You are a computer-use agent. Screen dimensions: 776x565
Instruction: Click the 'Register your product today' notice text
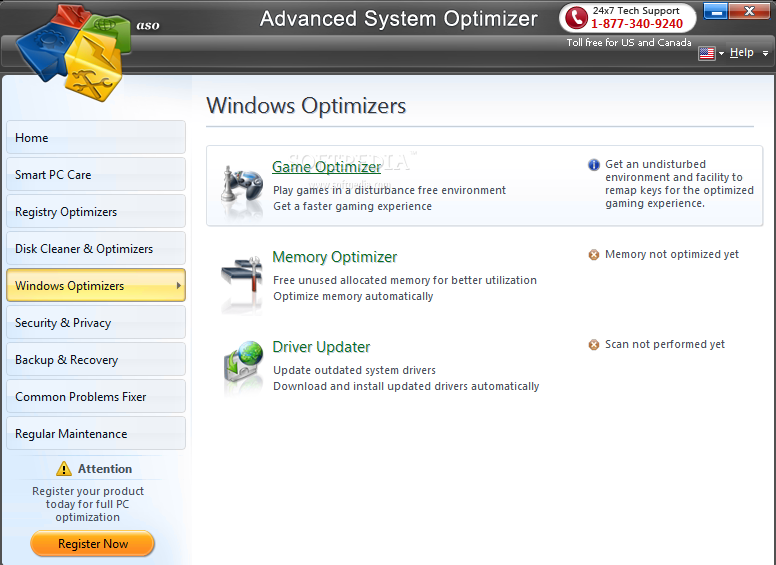pyautogui.click(x=88, y=504)
